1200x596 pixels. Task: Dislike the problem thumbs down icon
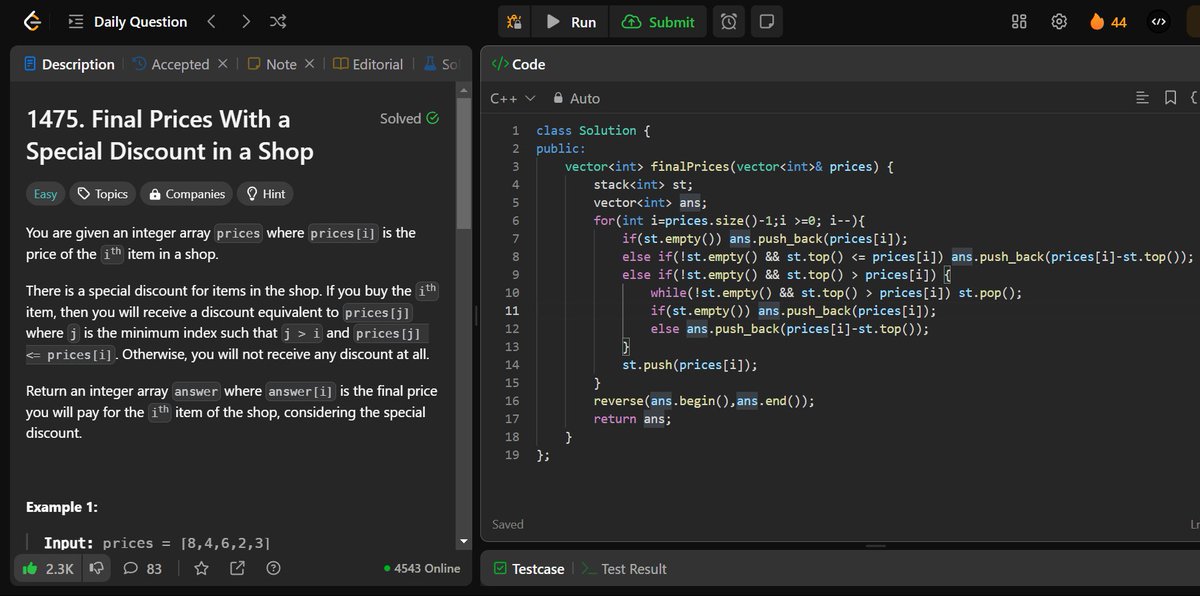[x=97, y=568]
